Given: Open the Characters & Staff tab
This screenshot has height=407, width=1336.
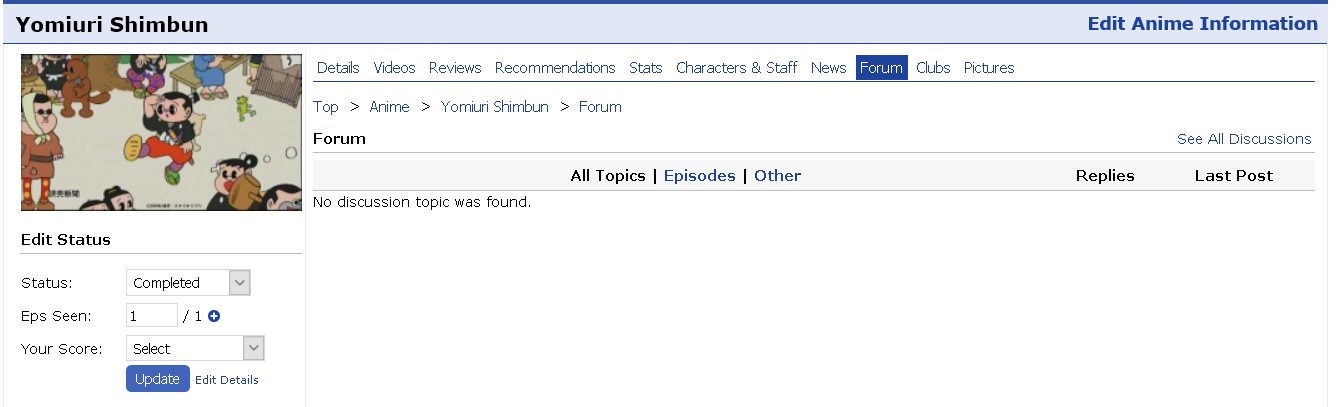Looking at the screenshot, I should coord(737,68).
